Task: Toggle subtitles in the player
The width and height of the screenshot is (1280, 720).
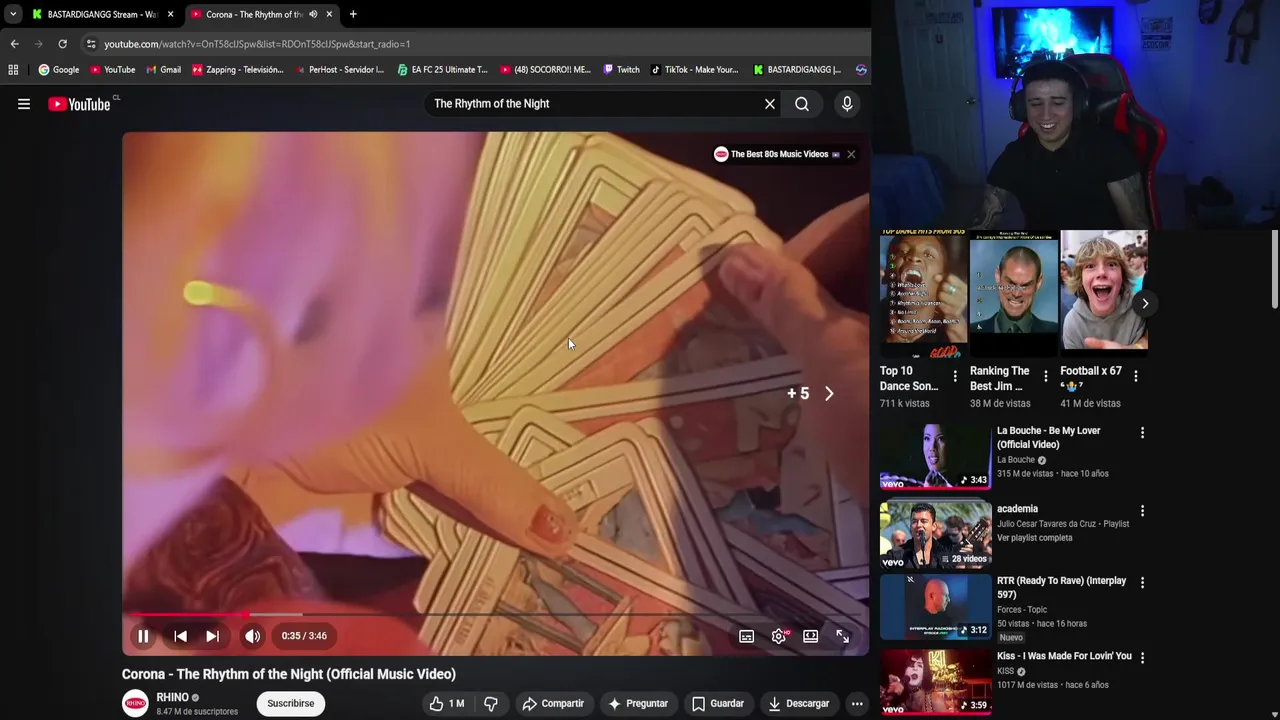Action: (746, 636)
